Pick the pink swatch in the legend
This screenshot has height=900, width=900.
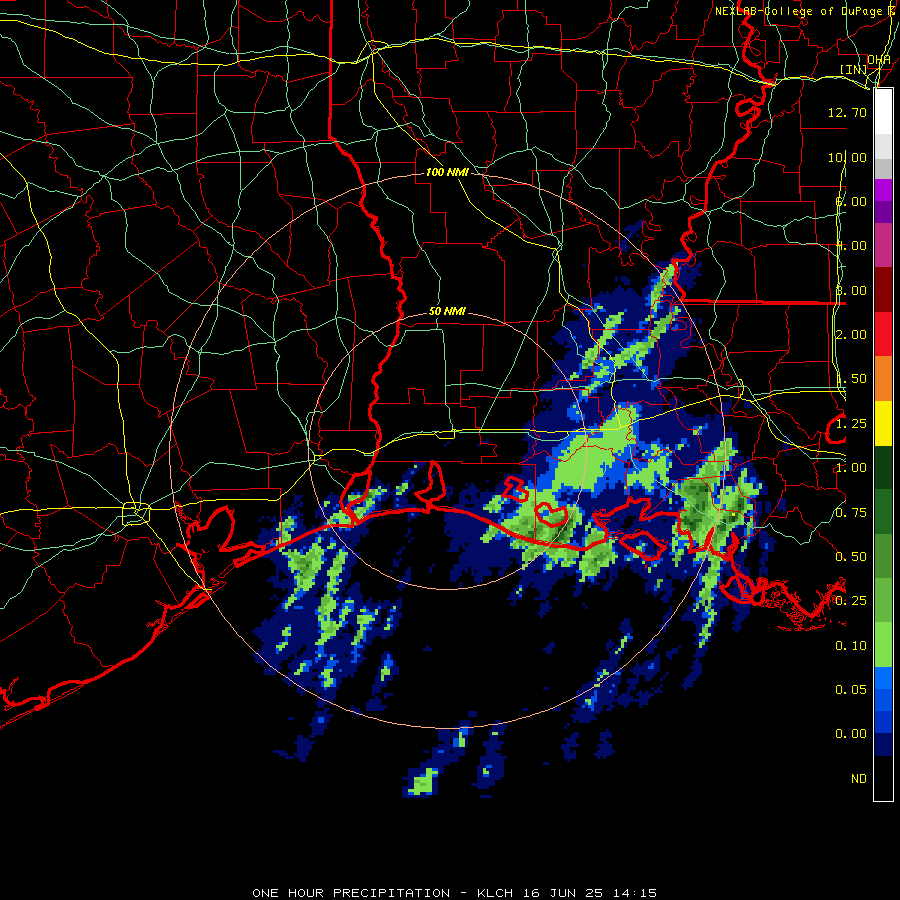(883, 246)
